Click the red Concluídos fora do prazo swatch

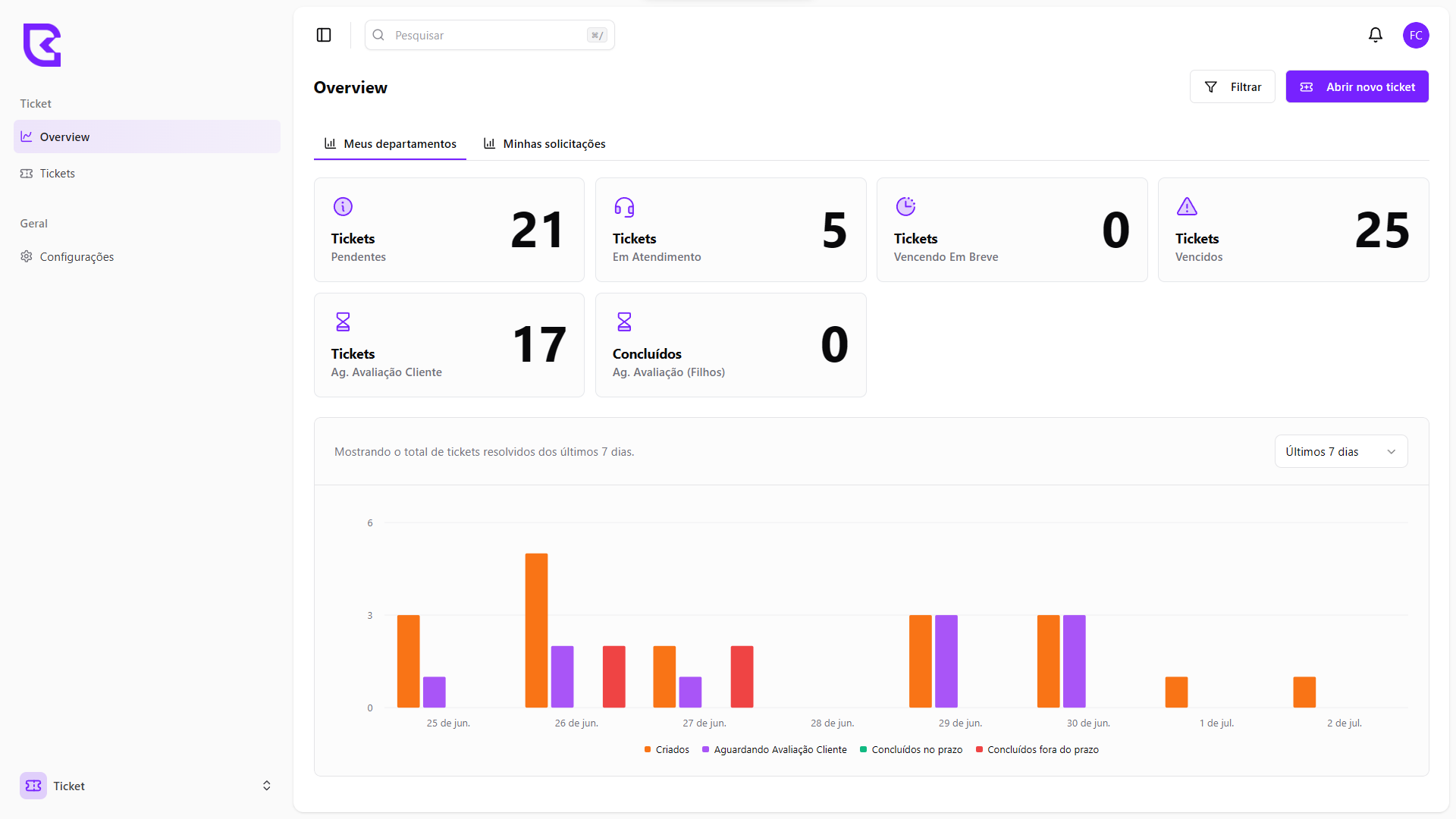979,749
